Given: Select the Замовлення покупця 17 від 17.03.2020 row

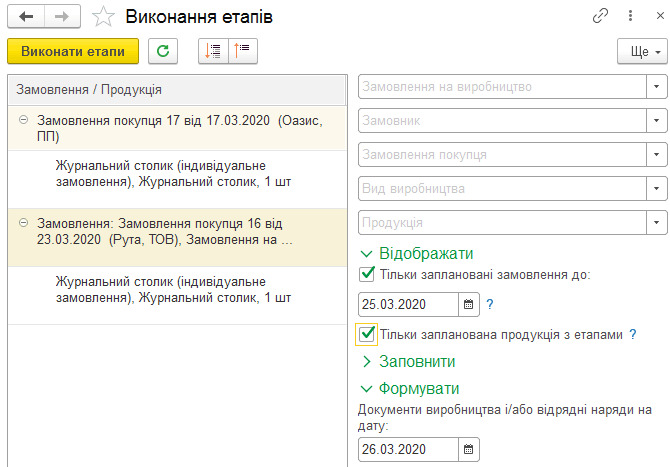Looking at the screenshot, I should click(x=177, y=128).
